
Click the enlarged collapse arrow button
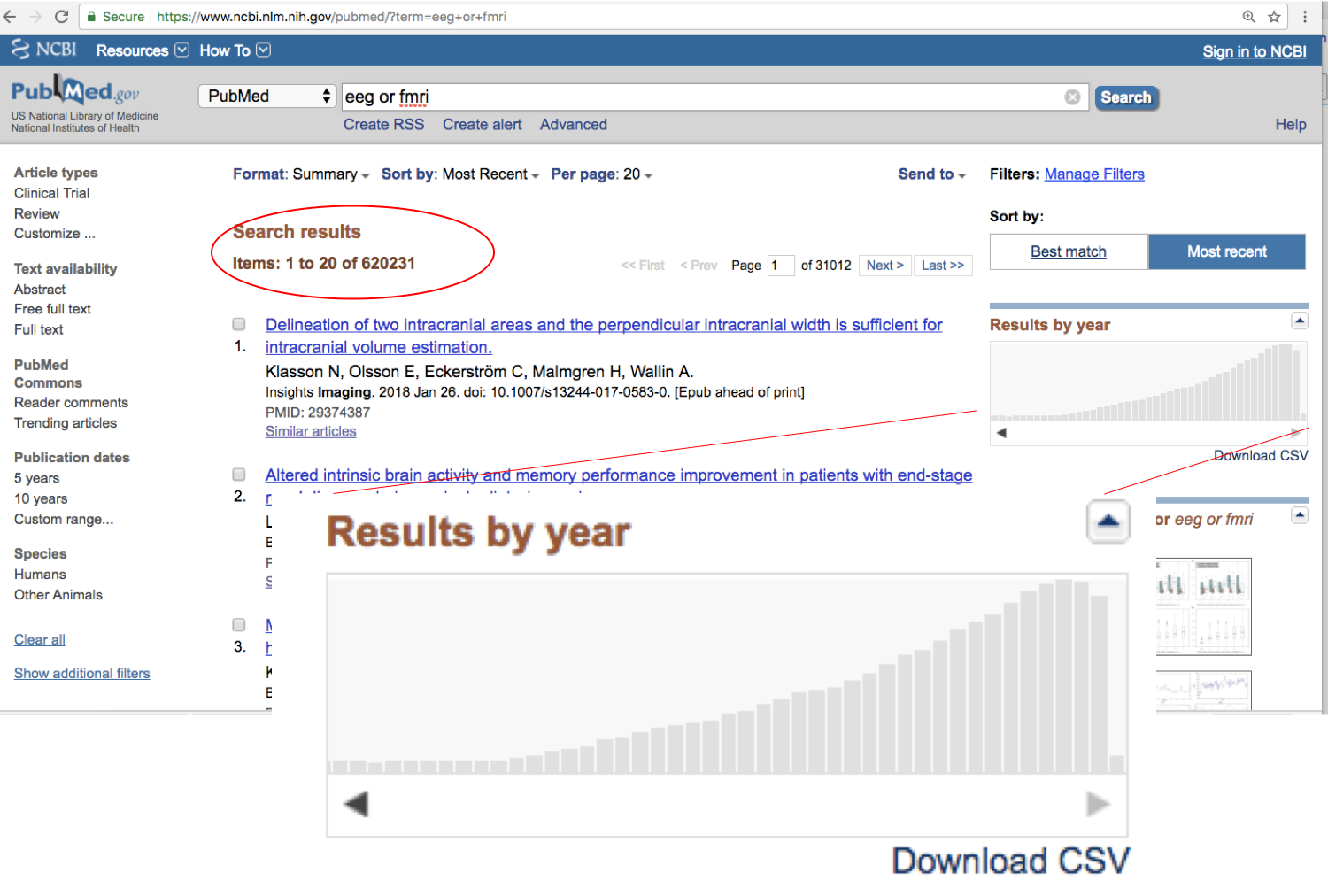(1108, 521)
